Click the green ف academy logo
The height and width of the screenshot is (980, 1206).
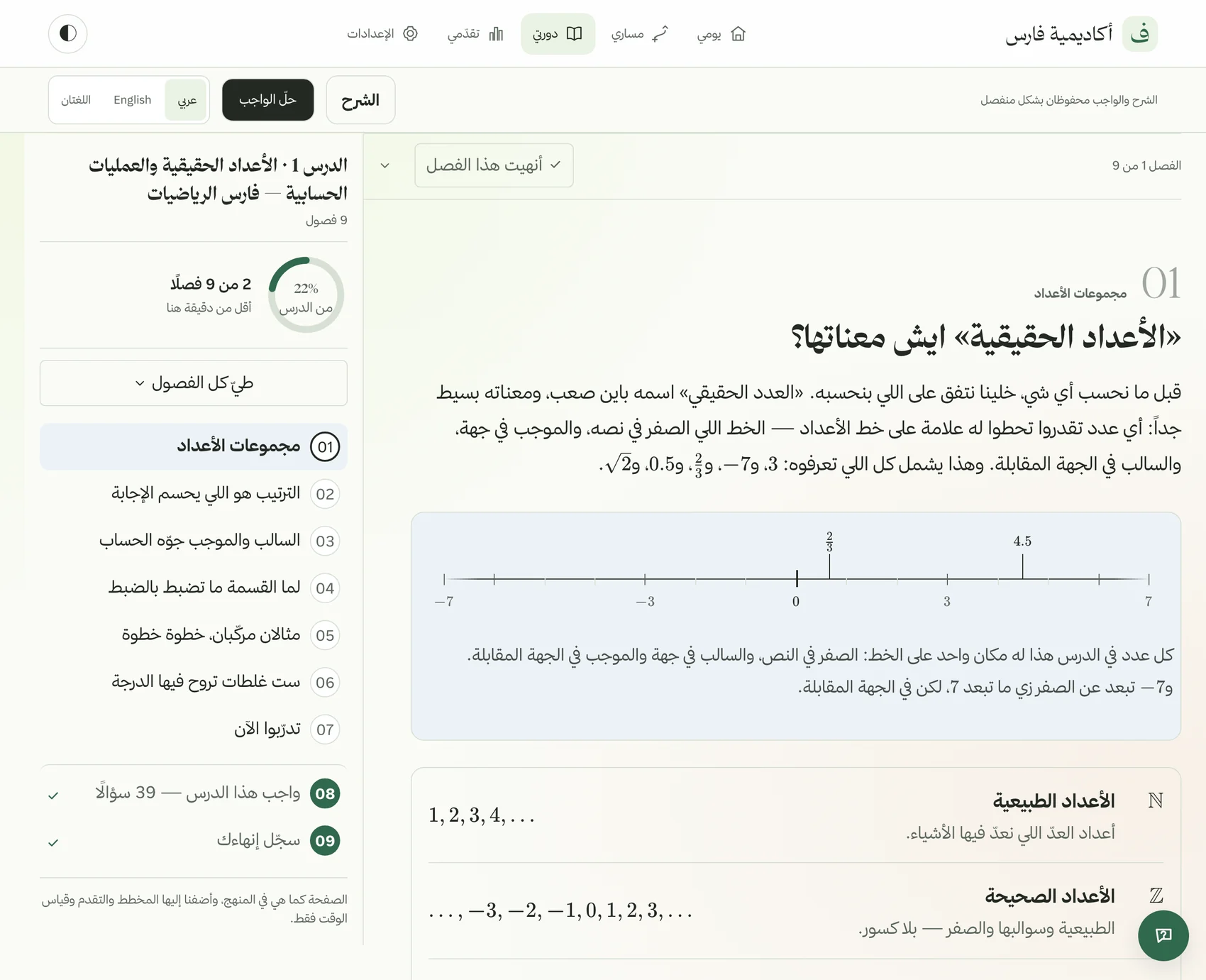click(x=1139, y=33)
